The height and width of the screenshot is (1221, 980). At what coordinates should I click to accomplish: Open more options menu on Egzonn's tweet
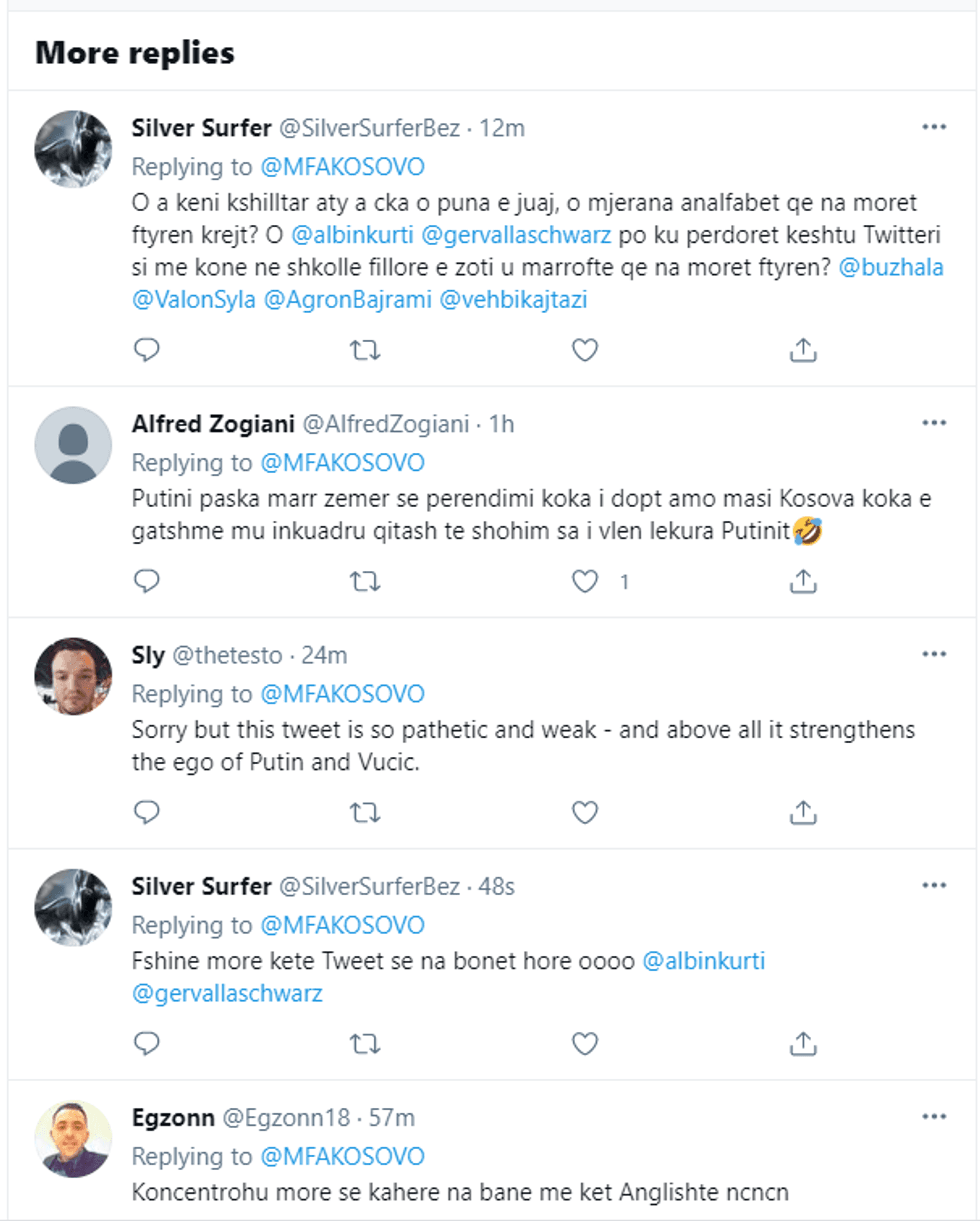click(x=933, y=1118)
